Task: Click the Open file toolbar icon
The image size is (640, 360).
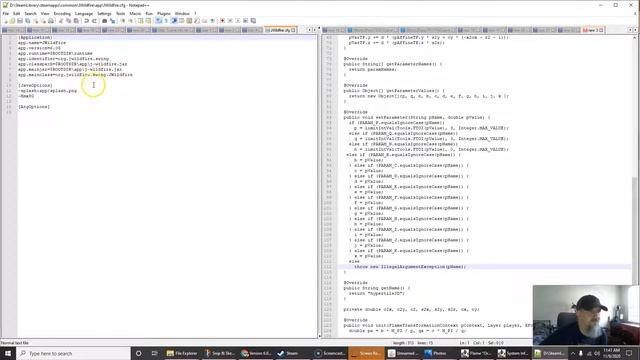Action: click(x=12, y=20)
